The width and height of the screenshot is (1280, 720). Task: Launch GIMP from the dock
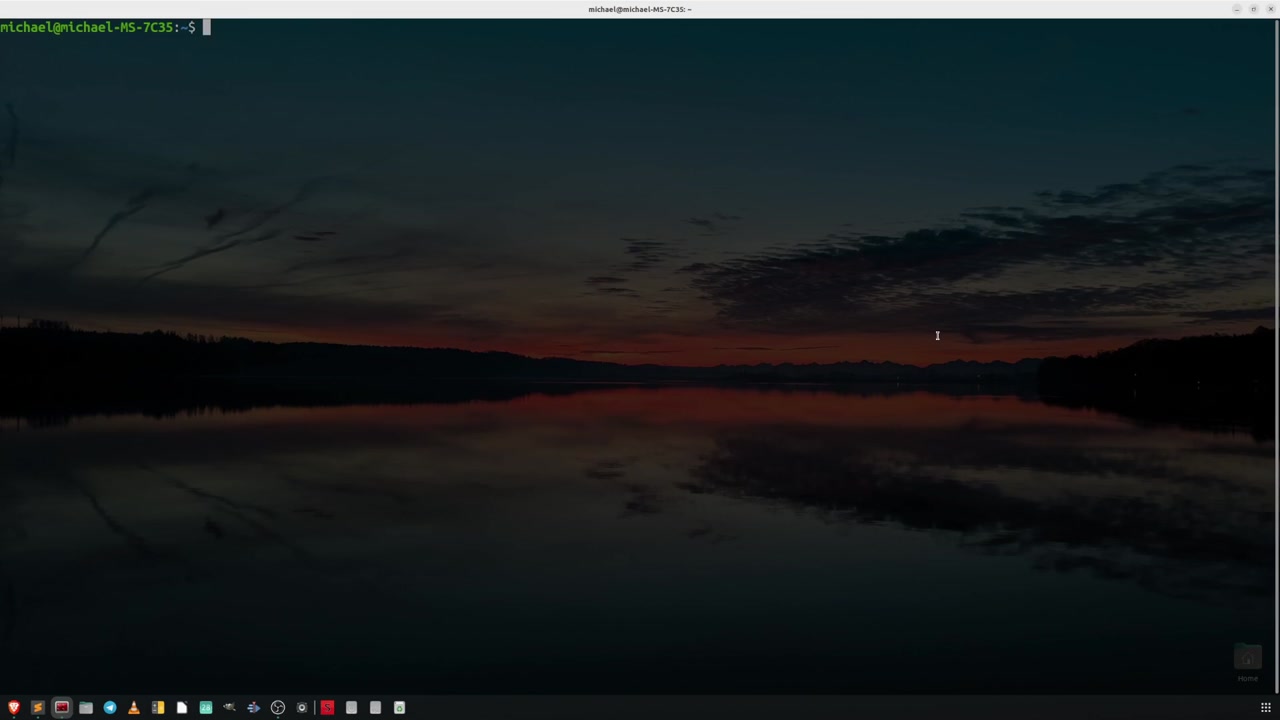(x=230, y=708)
